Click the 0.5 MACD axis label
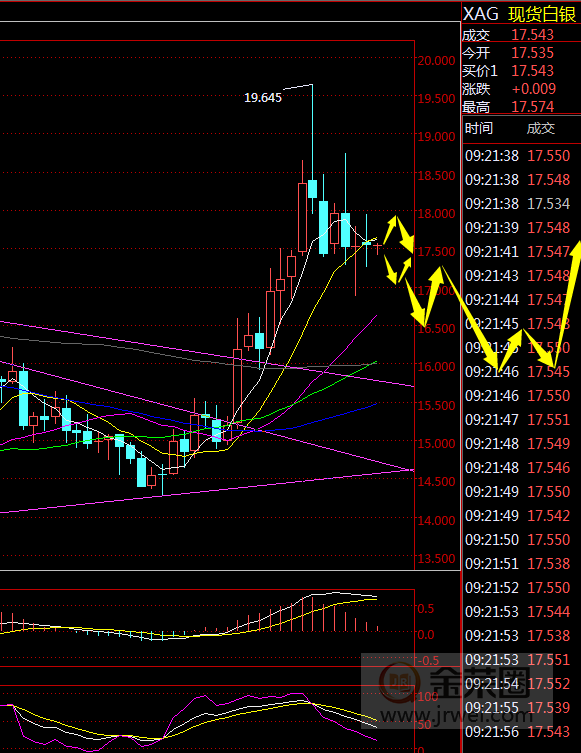Screen dimensions: 581x753 pos(425,608)
